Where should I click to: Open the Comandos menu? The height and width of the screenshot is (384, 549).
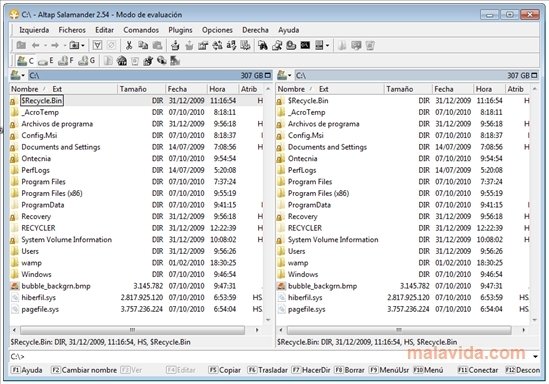click(x=141, y=30)
